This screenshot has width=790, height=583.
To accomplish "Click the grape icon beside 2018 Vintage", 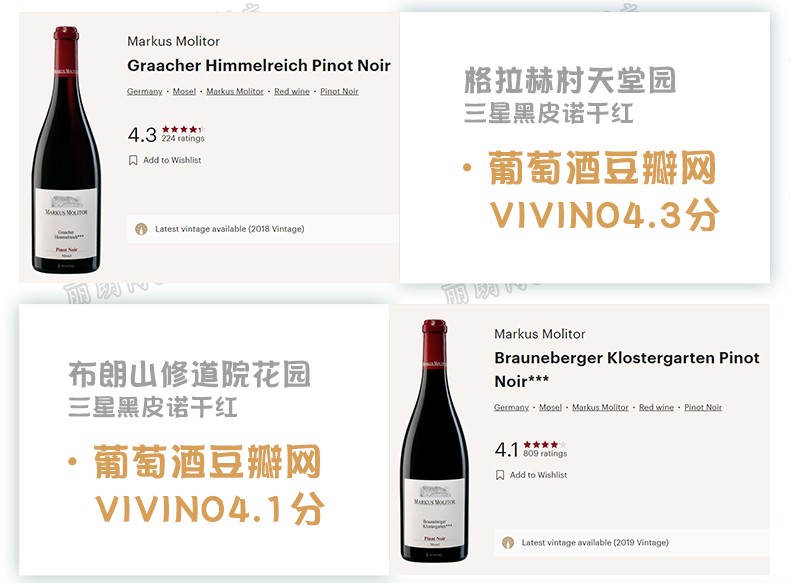I will pos(141,229).
